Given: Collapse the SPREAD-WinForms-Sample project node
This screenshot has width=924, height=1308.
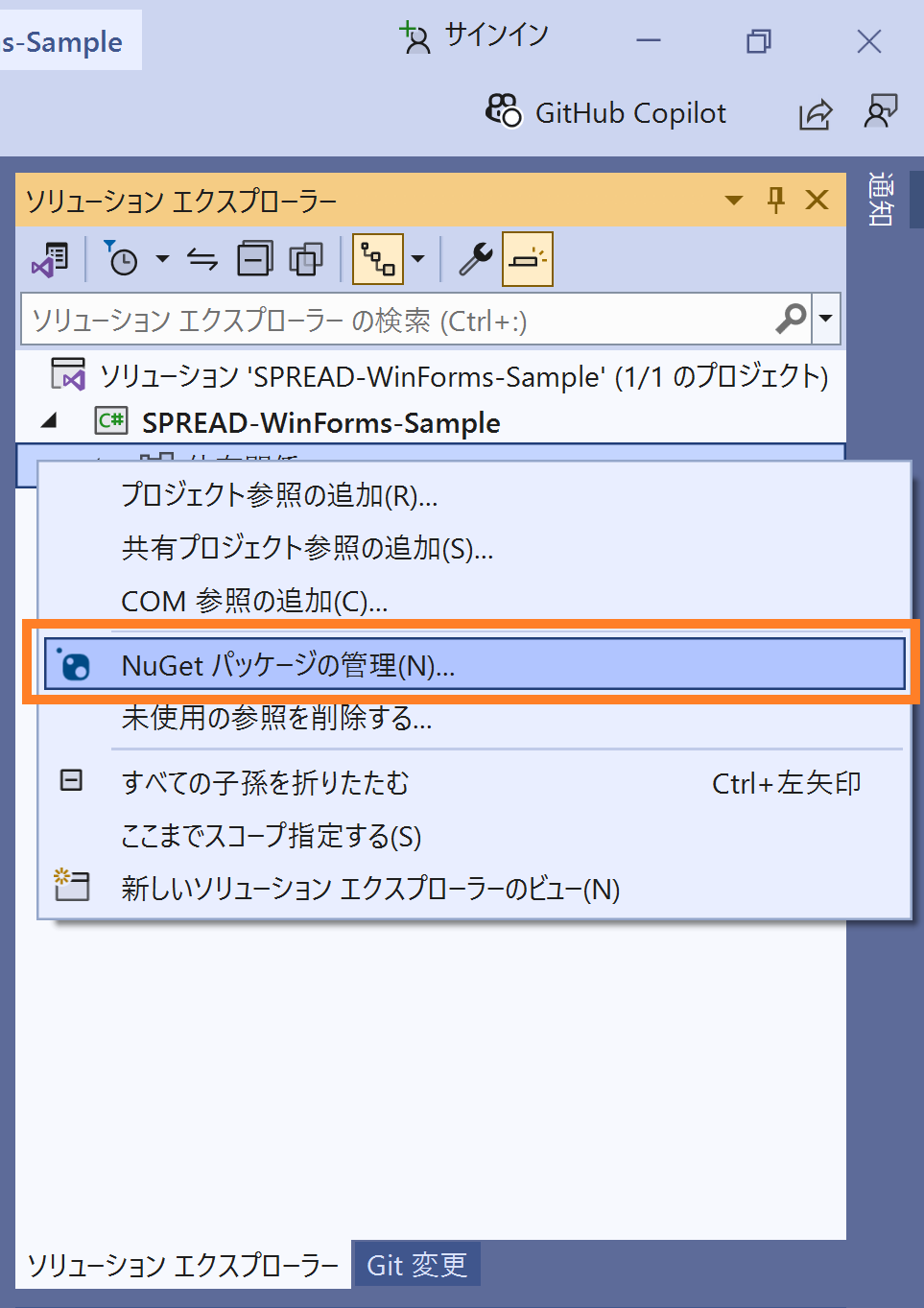Looking at the screenshot, I should pos(50,420).
